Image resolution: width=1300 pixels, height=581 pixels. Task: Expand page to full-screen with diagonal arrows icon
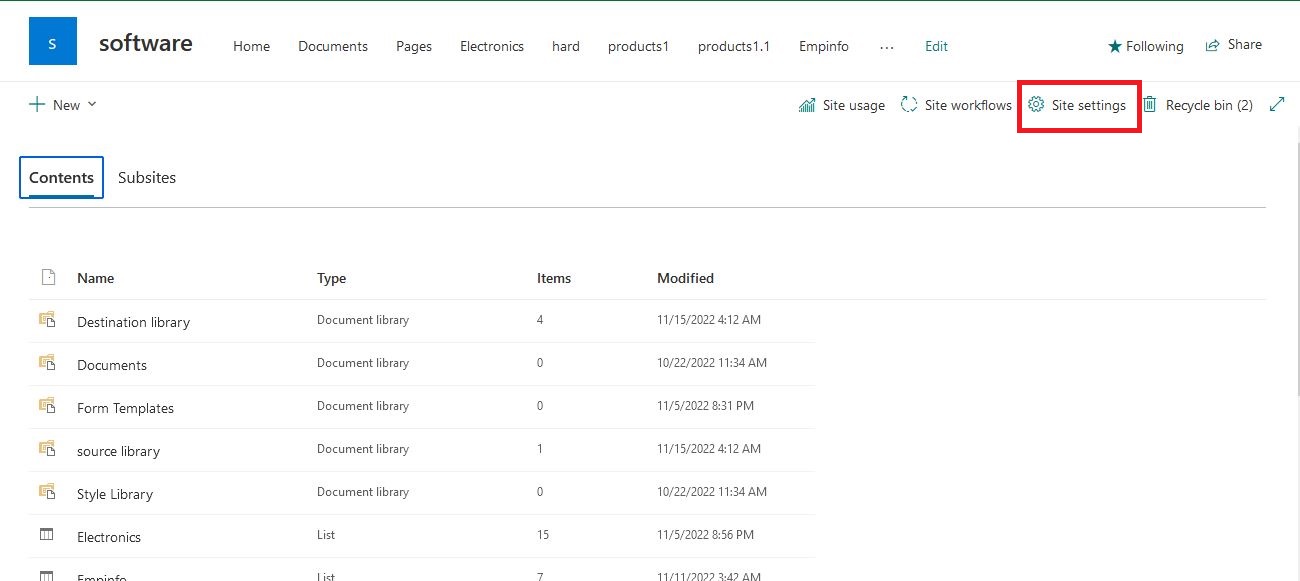pos(1277,103)
